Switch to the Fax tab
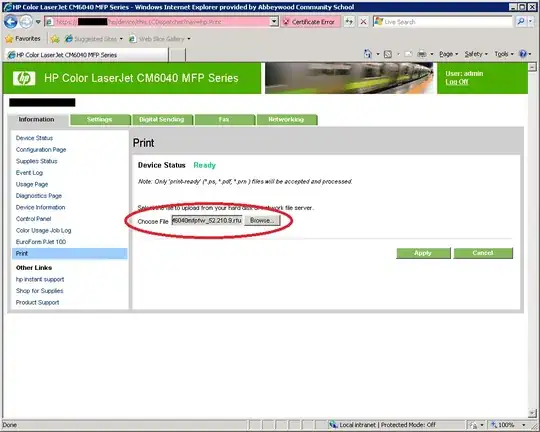540x432 pixels. [224, 120]
